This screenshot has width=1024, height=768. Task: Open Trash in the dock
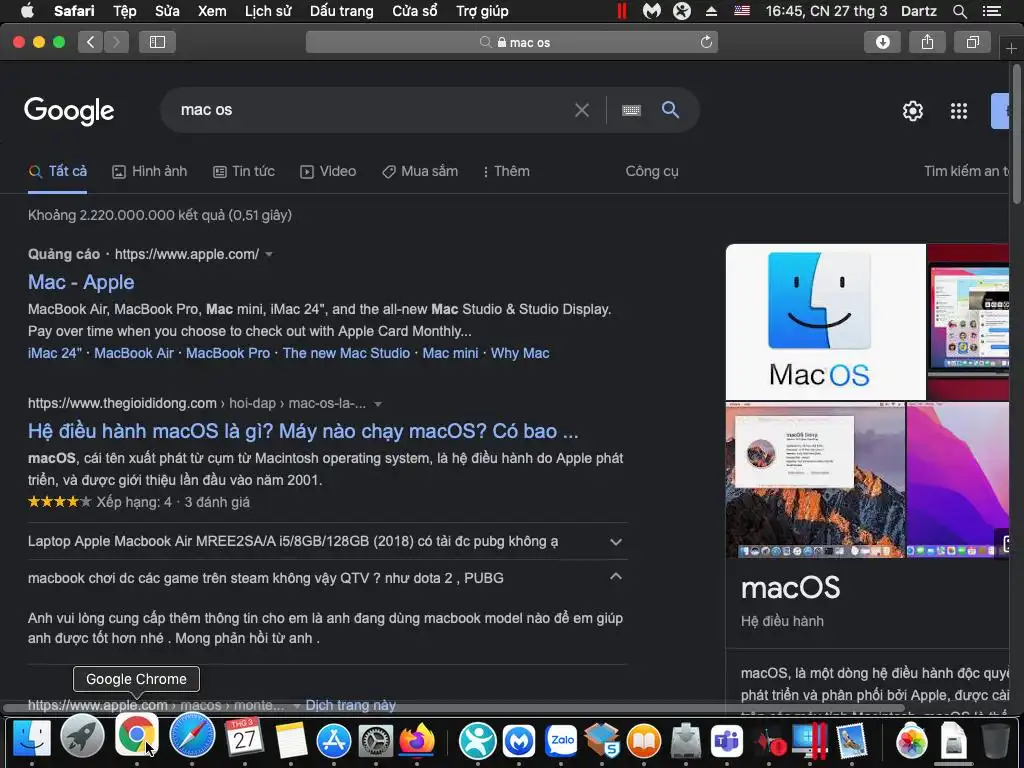click(x=995, y=741)
